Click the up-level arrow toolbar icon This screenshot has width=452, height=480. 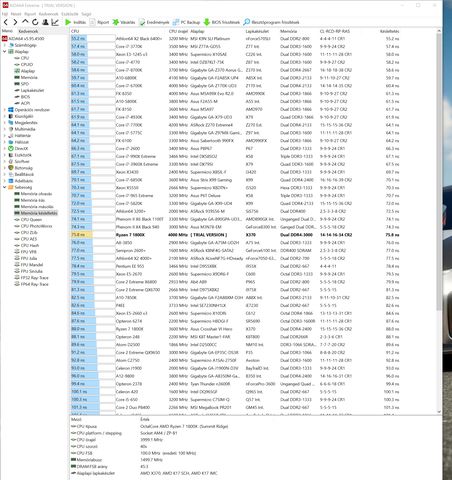pyautogui.click(x=25, y=22)
